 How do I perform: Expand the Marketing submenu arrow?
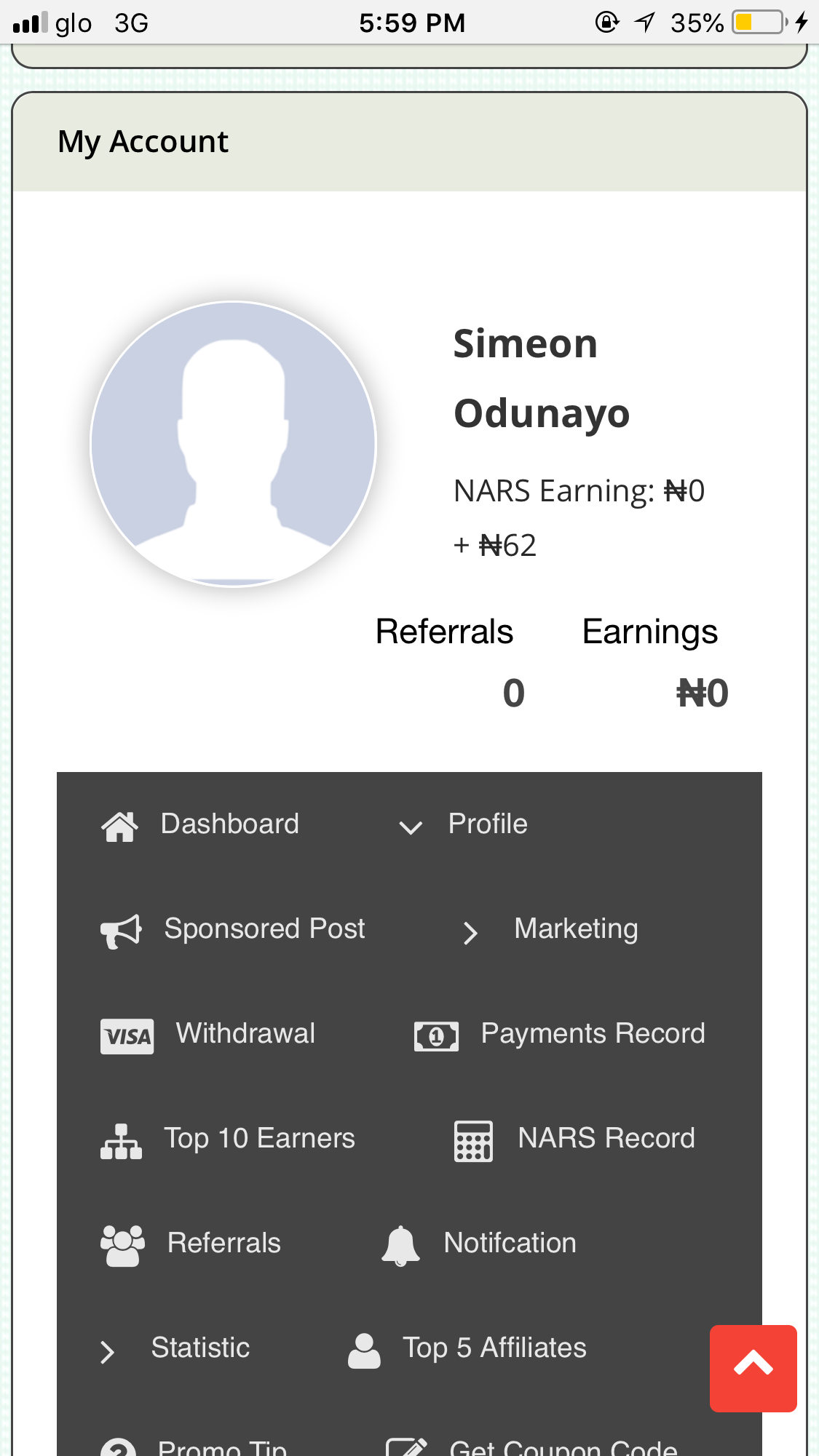pyautogui.click(x=470, y=932)
